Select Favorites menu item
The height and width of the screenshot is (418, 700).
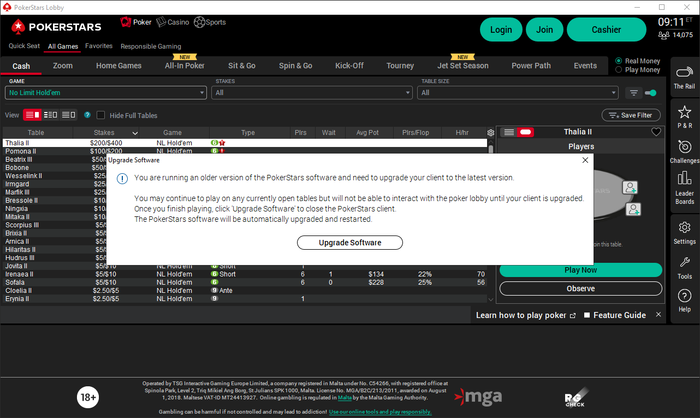[99, 46]
